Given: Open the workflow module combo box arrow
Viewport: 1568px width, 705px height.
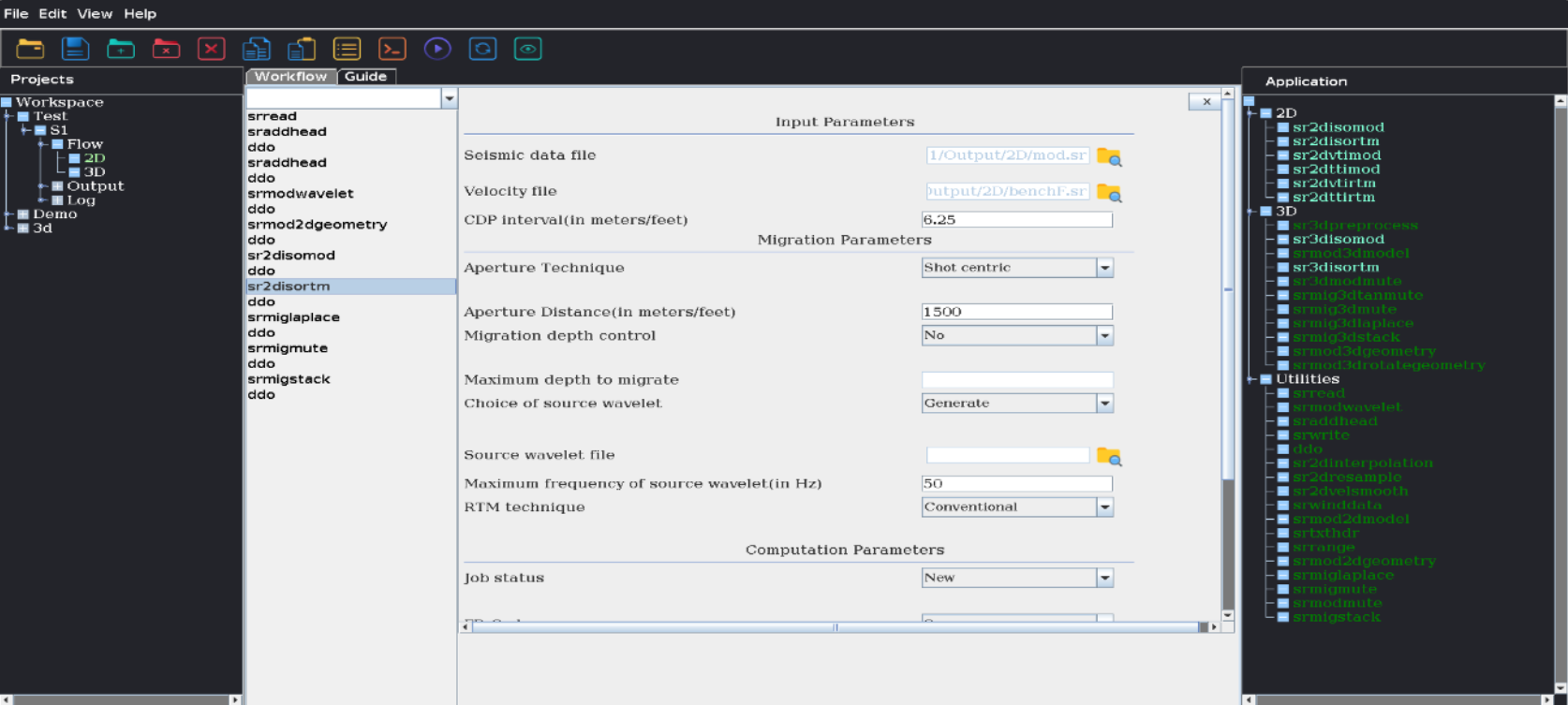Looking at the screenshot, I should click(450, 98).
